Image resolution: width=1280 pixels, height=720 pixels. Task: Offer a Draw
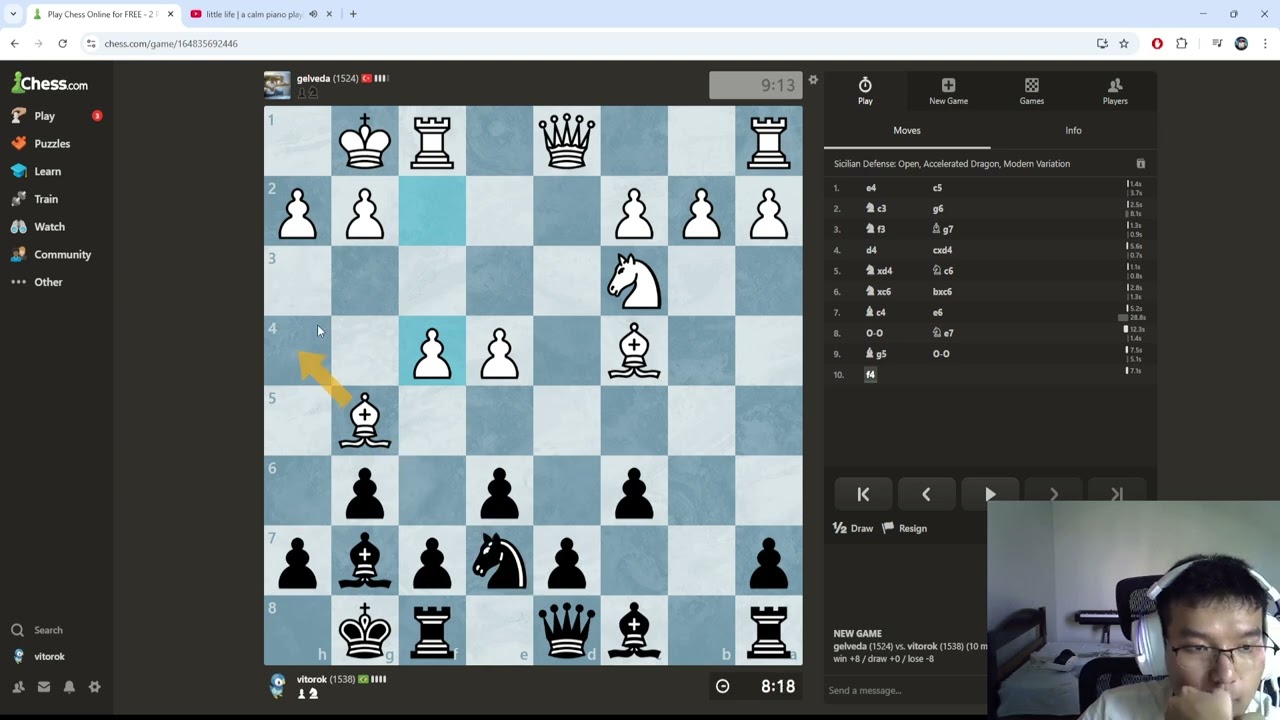pyautogui.click(x=853, y=528)
